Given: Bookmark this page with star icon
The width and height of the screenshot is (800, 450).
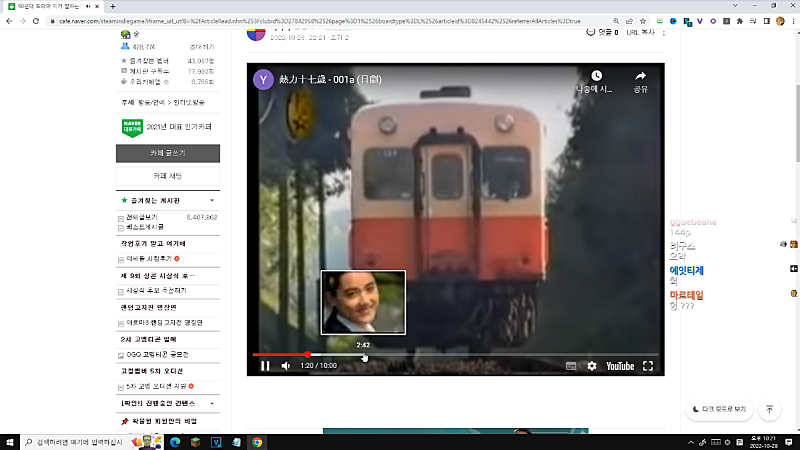Looking at the screenshot, I should (x=643, y=21).
